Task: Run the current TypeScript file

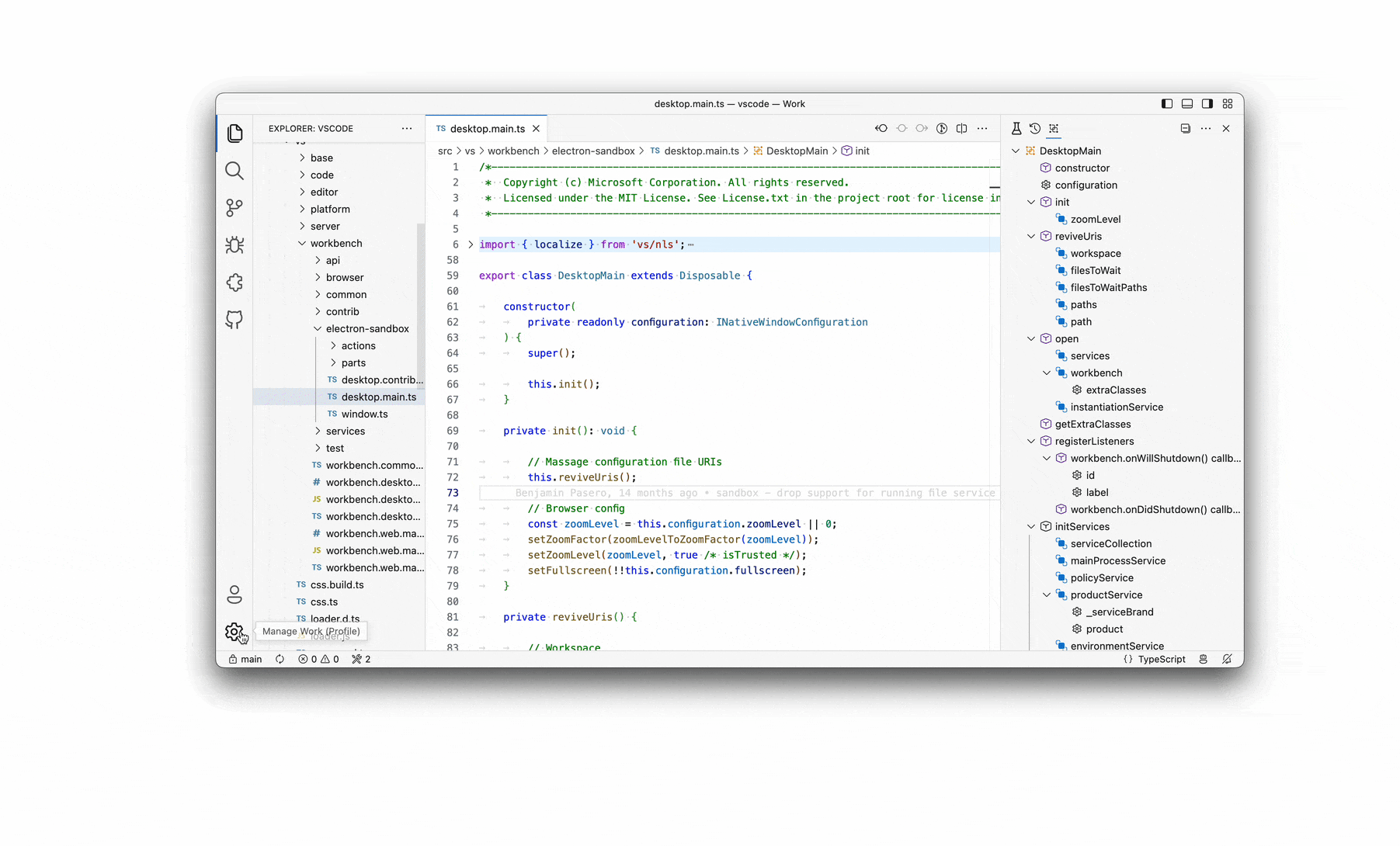Action: coord(942,128)
